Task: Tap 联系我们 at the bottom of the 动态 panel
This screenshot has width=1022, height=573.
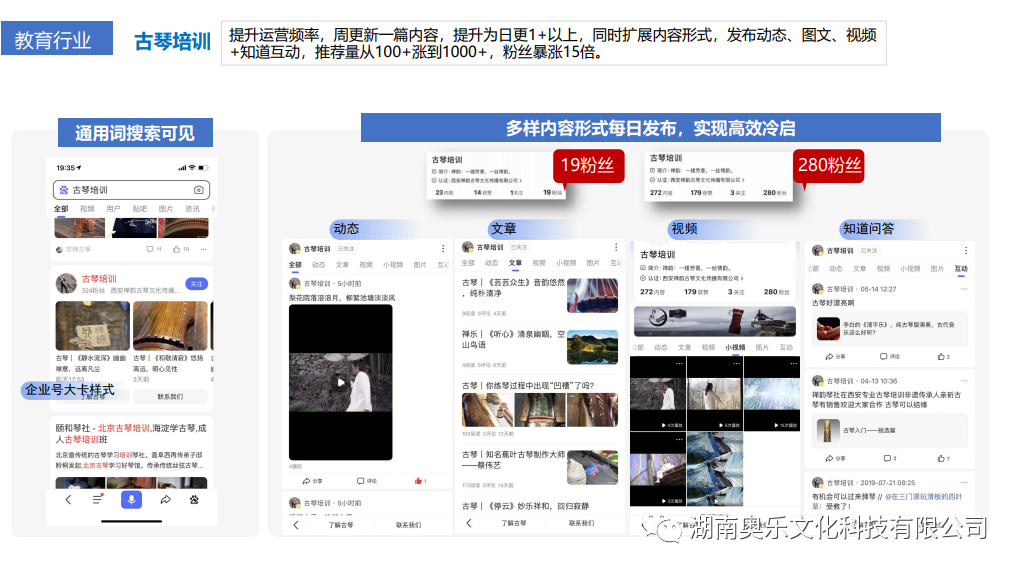Action: pos(409,525)
